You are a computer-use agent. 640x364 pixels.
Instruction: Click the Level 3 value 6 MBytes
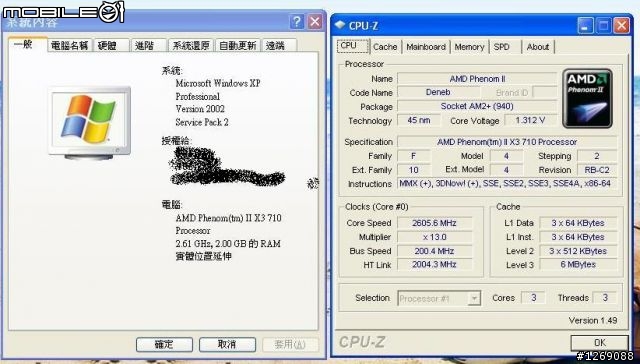(578, 265)
